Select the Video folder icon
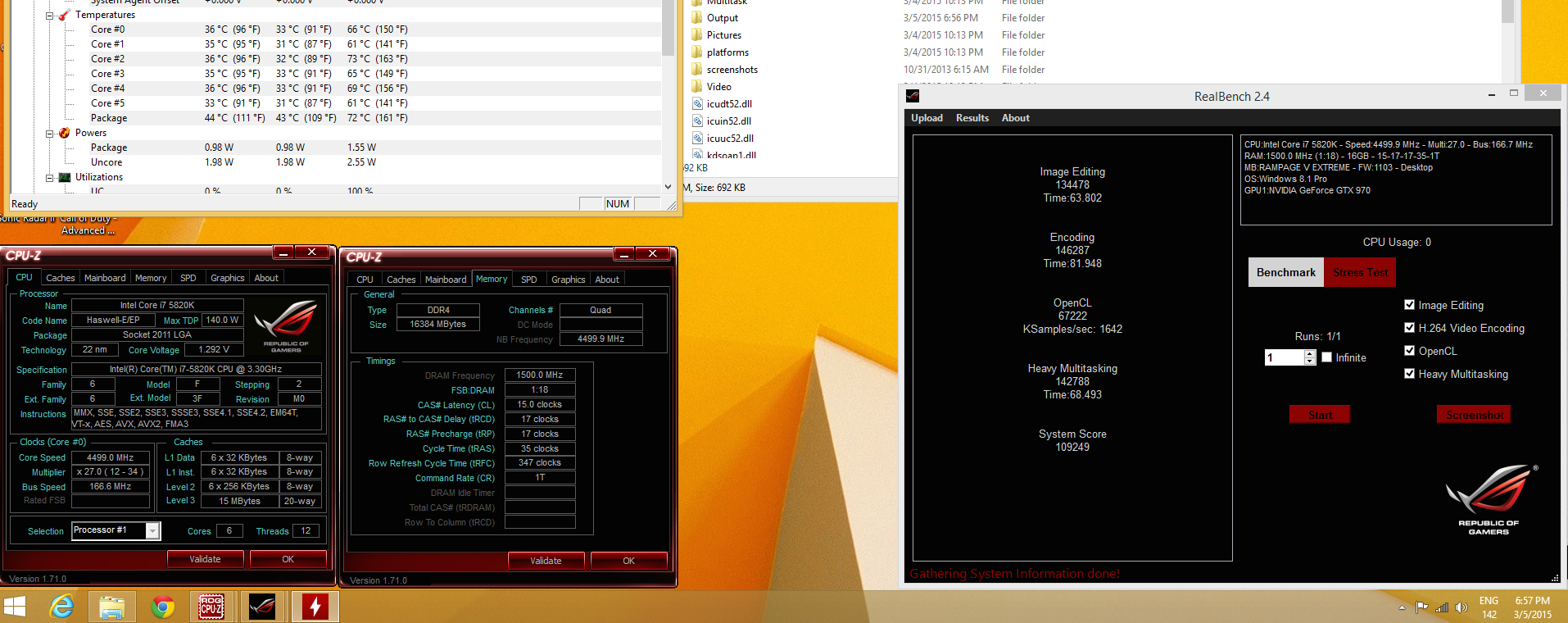The image size is (1568, 623). tap(697, 86)
